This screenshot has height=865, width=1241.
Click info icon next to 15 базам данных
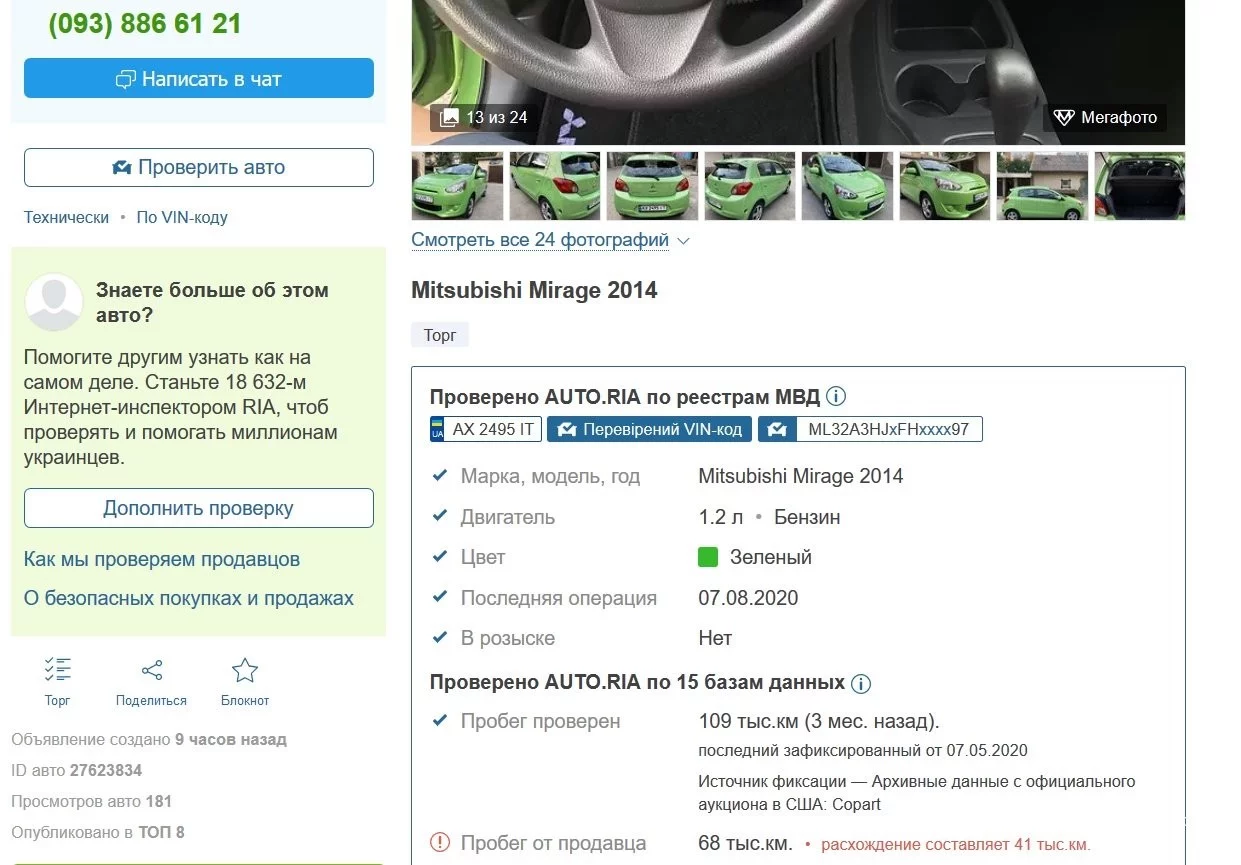tap(860, 684)
